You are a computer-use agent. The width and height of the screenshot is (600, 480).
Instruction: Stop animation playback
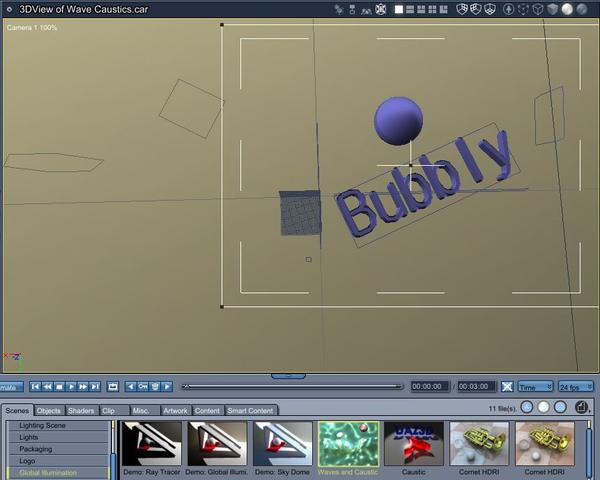point(59,387)
